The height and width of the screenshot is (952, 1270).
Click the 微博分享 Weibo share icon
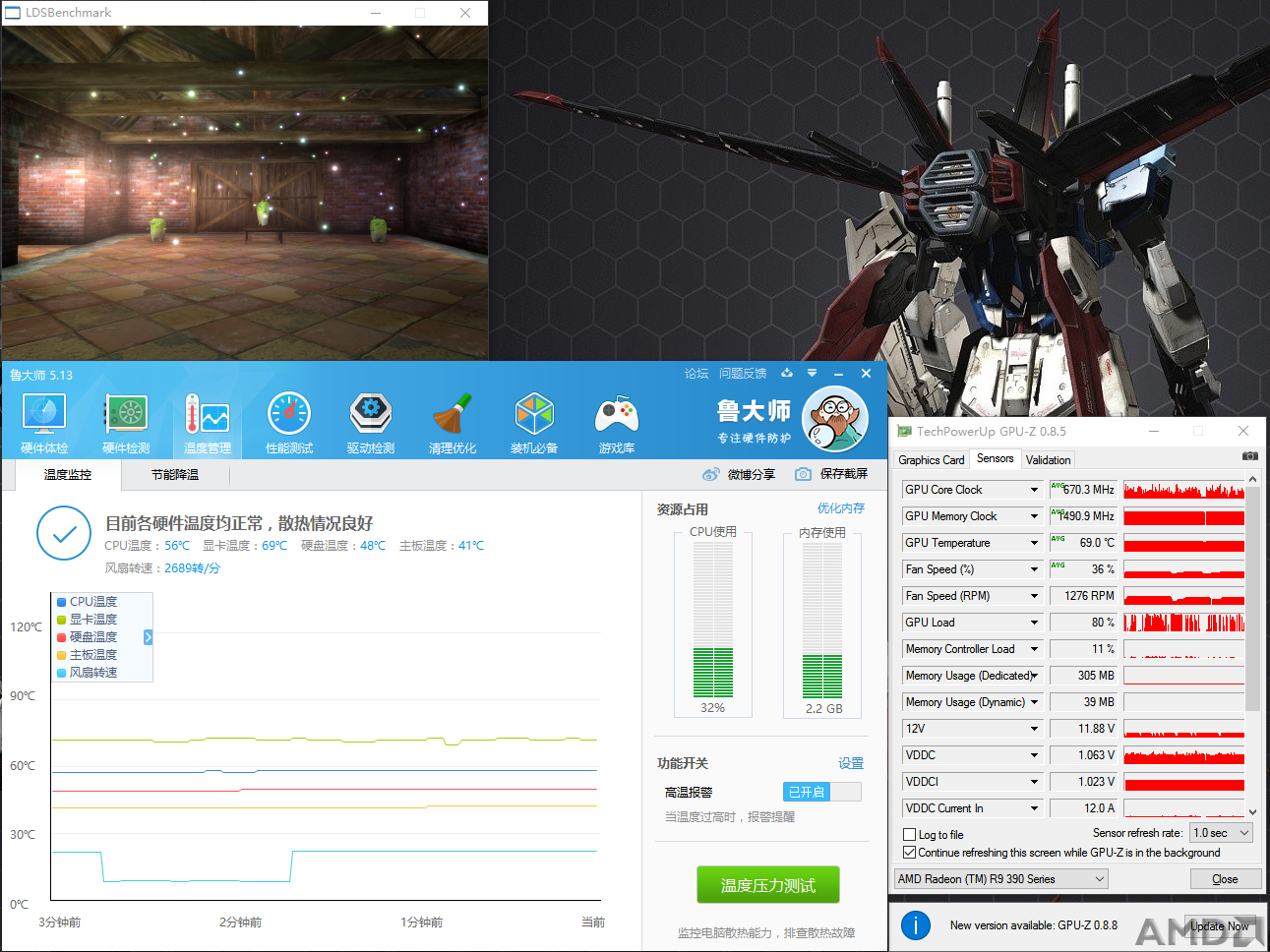711,474
